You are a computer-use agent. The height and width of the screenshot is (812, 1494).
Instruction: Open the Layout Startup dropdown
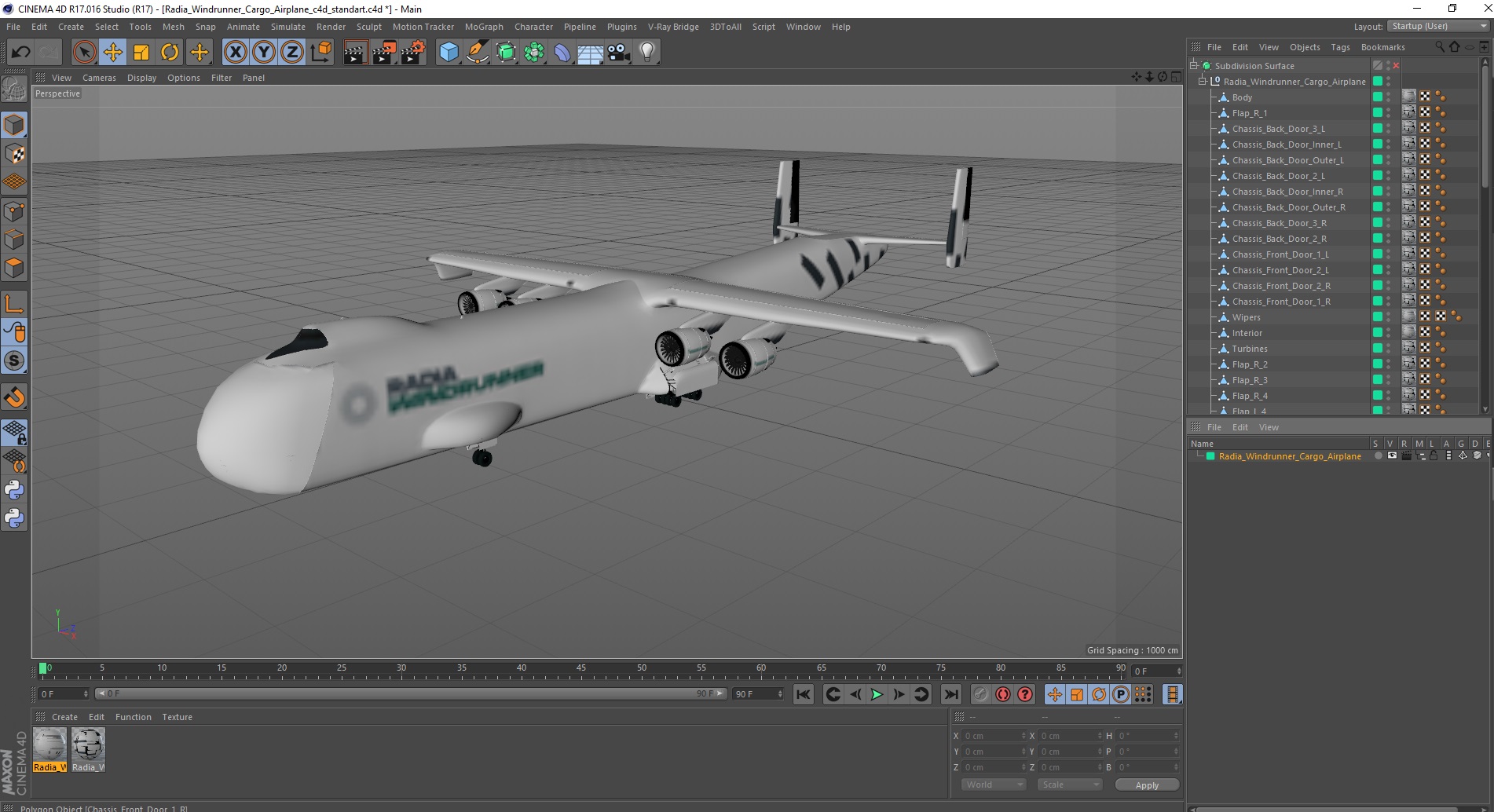point(1438,26)
